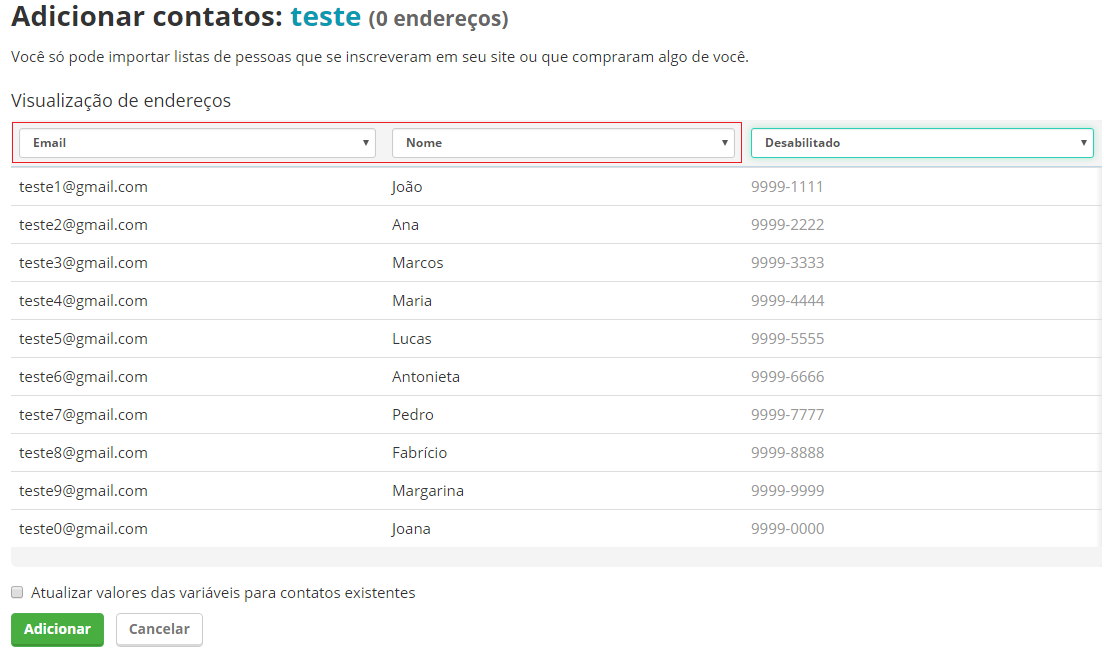The width and height of the screenshot is (1104, 656).
Task: Select email teste2@gmail.com
Action: coord(83,225)
